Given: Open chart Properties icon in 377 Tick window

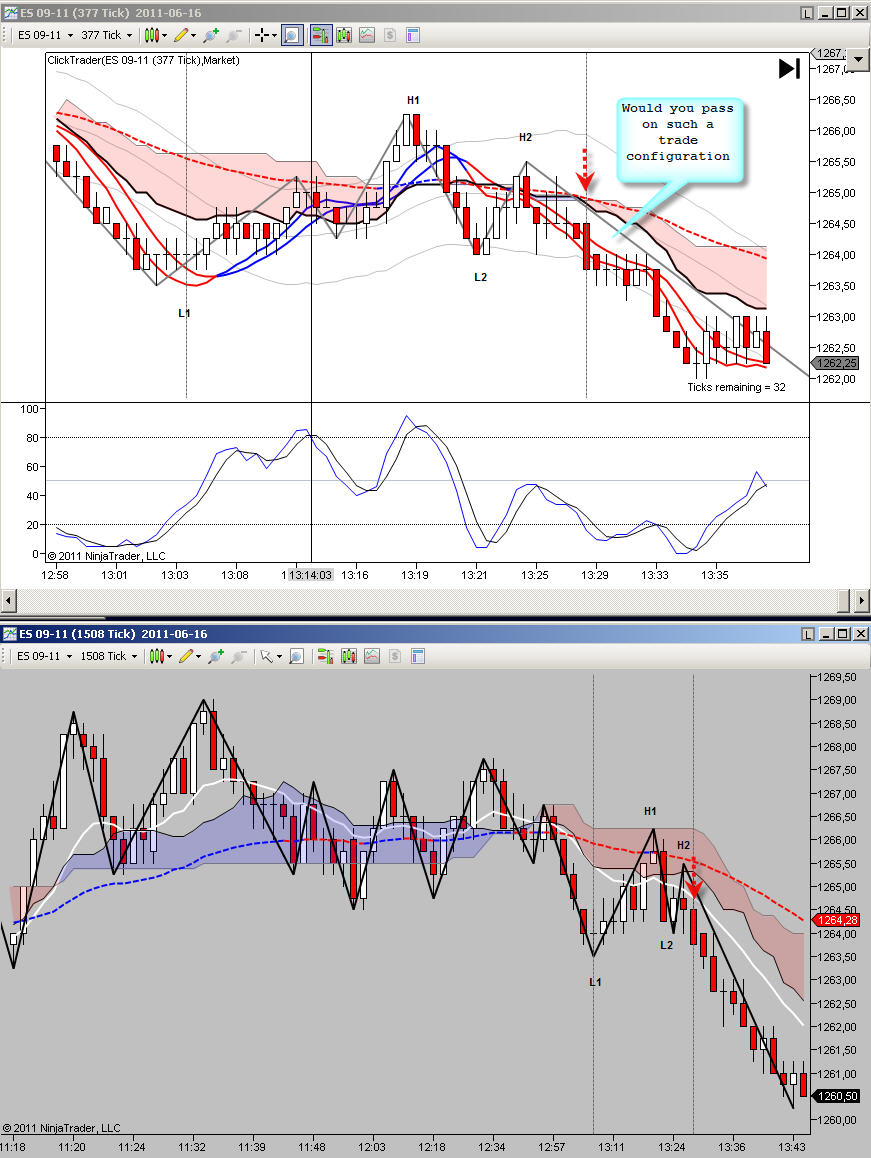Looking at the screenshot, I should click(x=413, y=35).
